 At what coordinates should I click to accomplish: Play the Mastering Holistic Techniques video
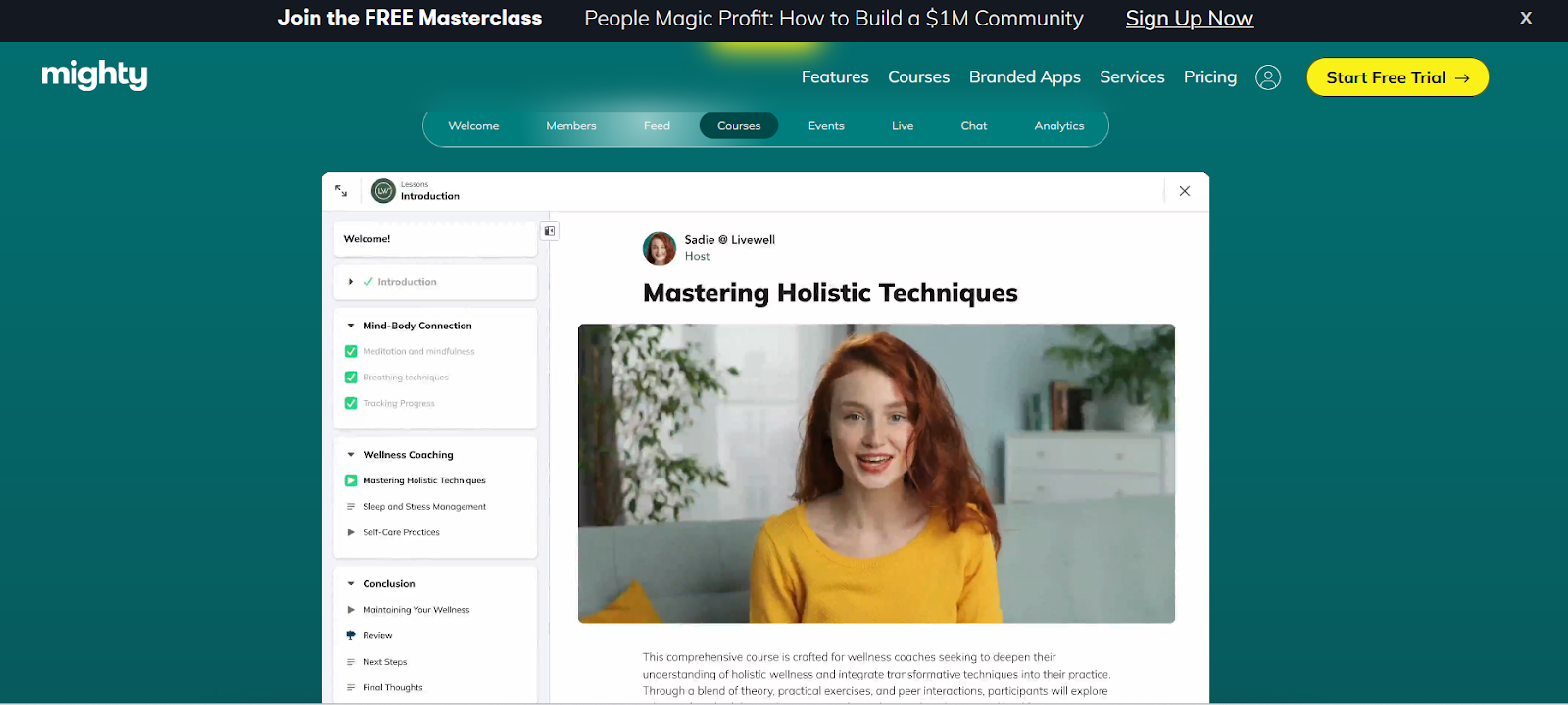click(876, 474)
